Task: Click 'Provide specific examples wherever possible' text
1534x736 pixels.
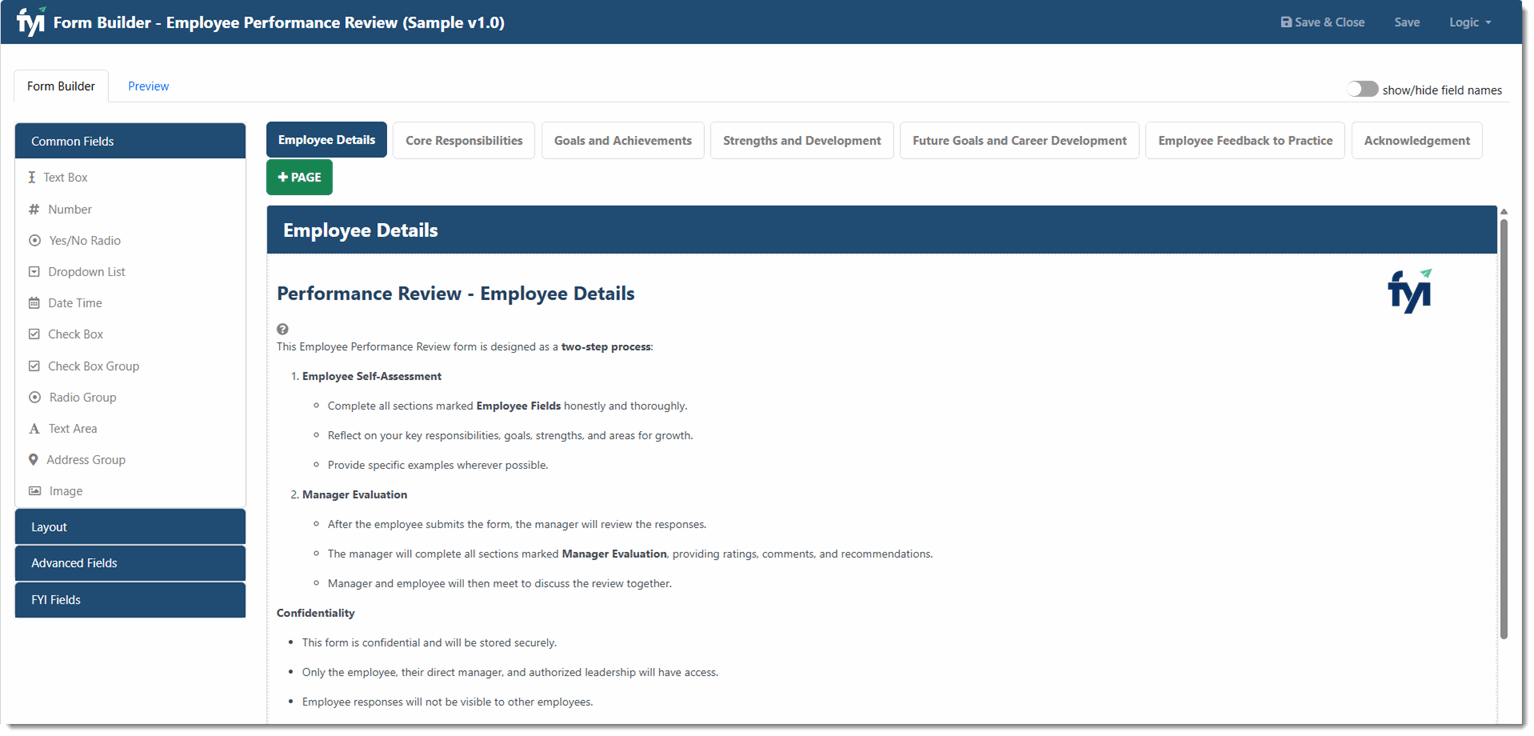Action: [x=438, y=465]
